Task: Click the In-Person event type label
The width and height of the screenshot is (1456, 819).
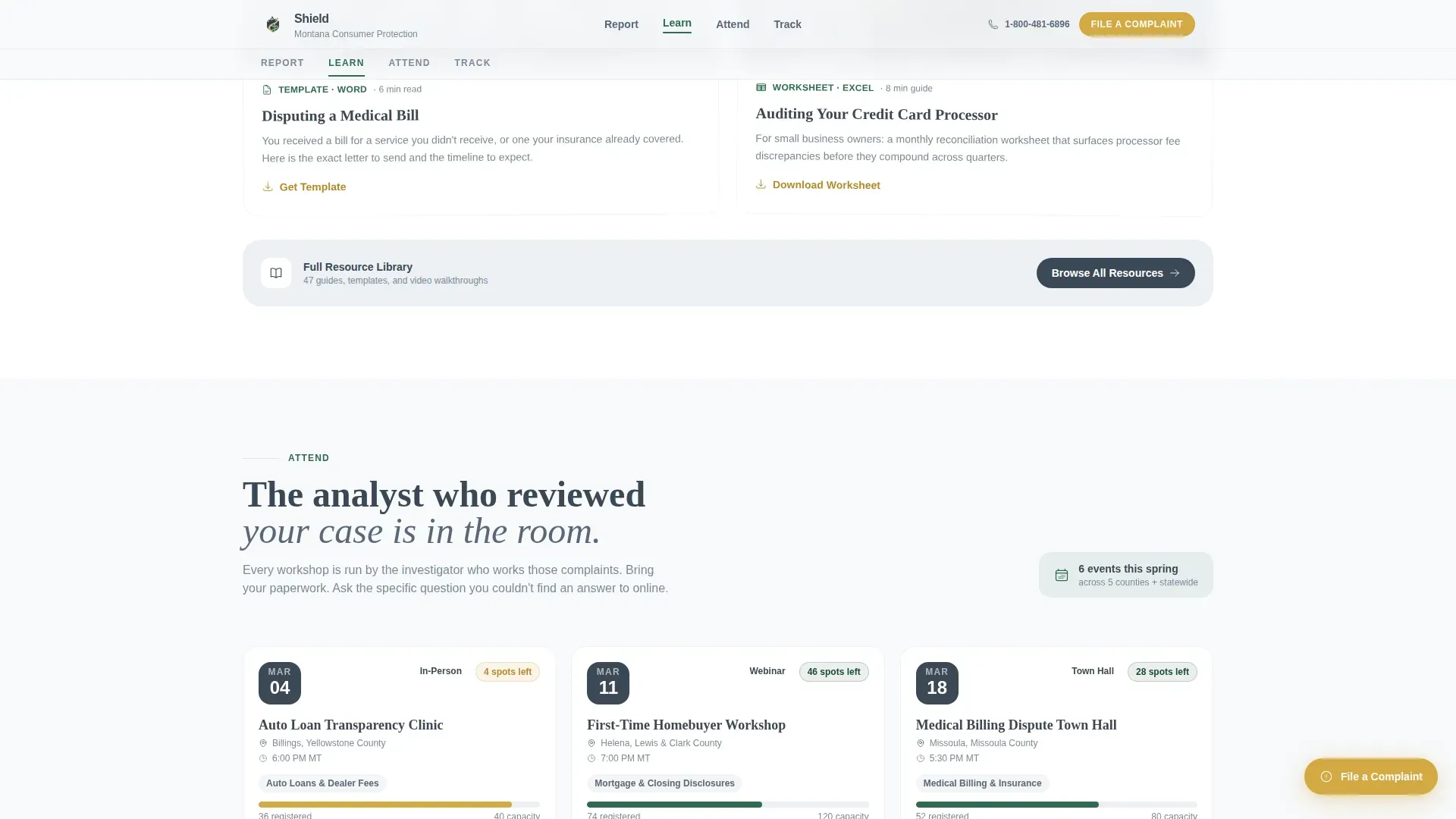Action: click(441, 671)
